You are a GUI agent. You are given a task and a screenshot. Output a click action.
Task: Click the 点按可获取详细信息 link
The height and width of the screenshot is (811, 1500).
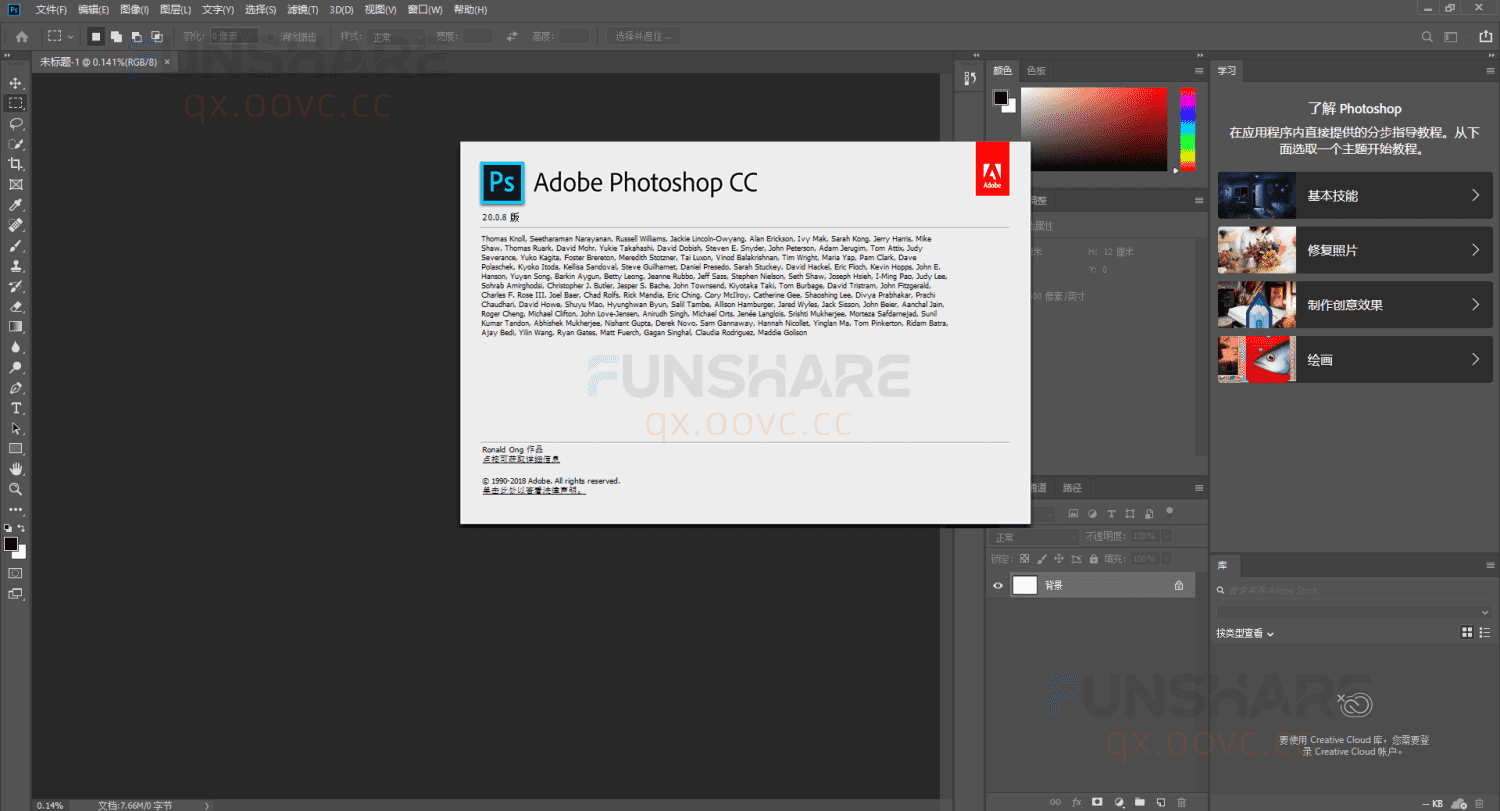coord(521,459)
